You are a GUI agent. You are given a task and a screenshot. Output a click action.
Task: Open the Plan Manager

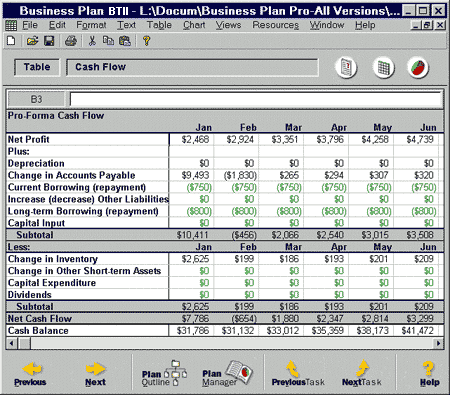click(227, 374)
